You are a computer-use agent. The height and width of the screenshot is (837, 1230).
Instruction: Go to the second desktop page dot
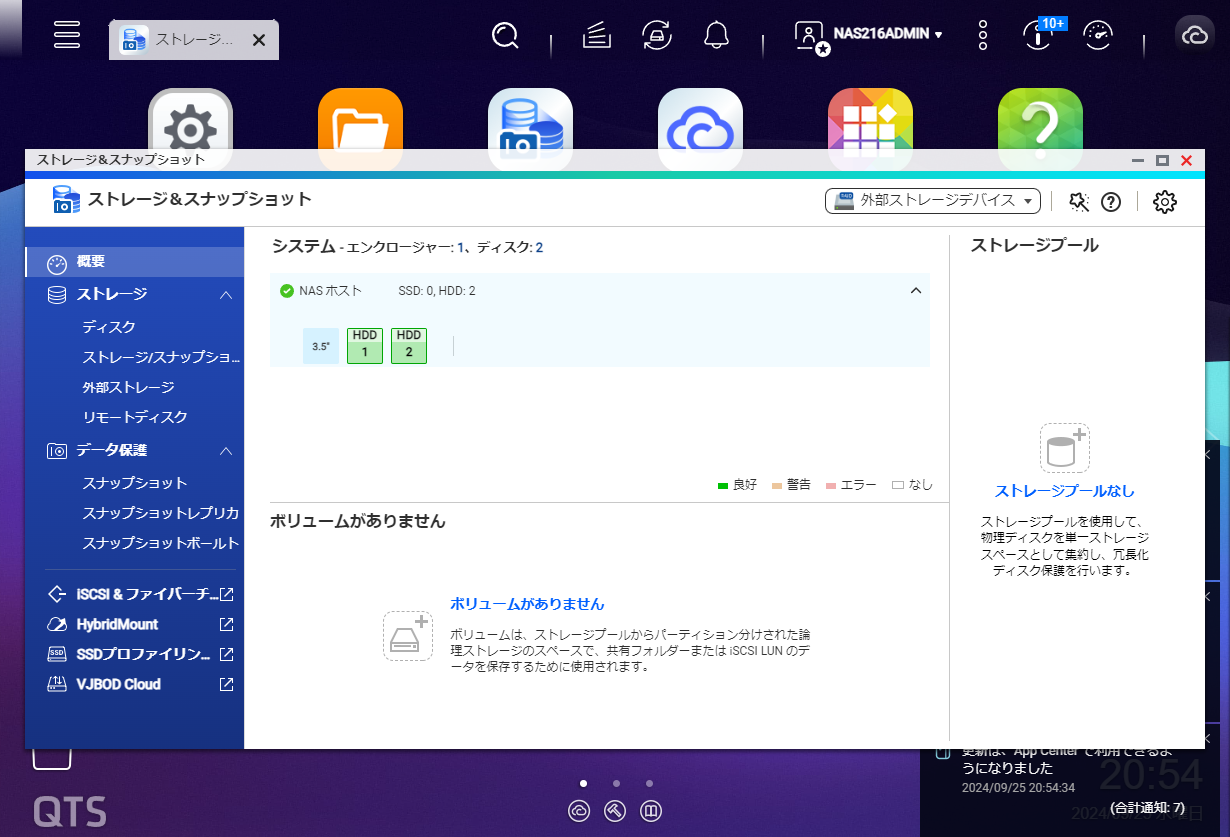(x=617, y=784)
